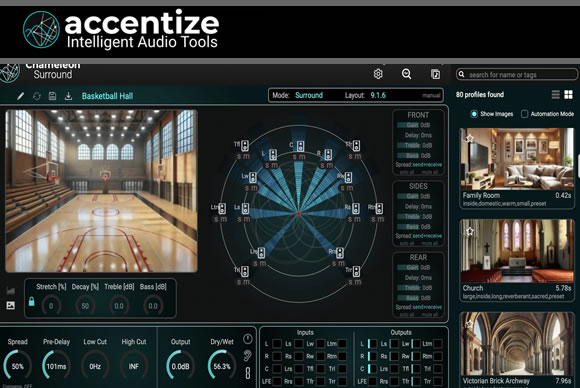Image resolution: width=580 pixels, height=388 pixels.
Task: Adjust the REAR Bass slider
Action: pyautogui.click(x=408, y=298)
